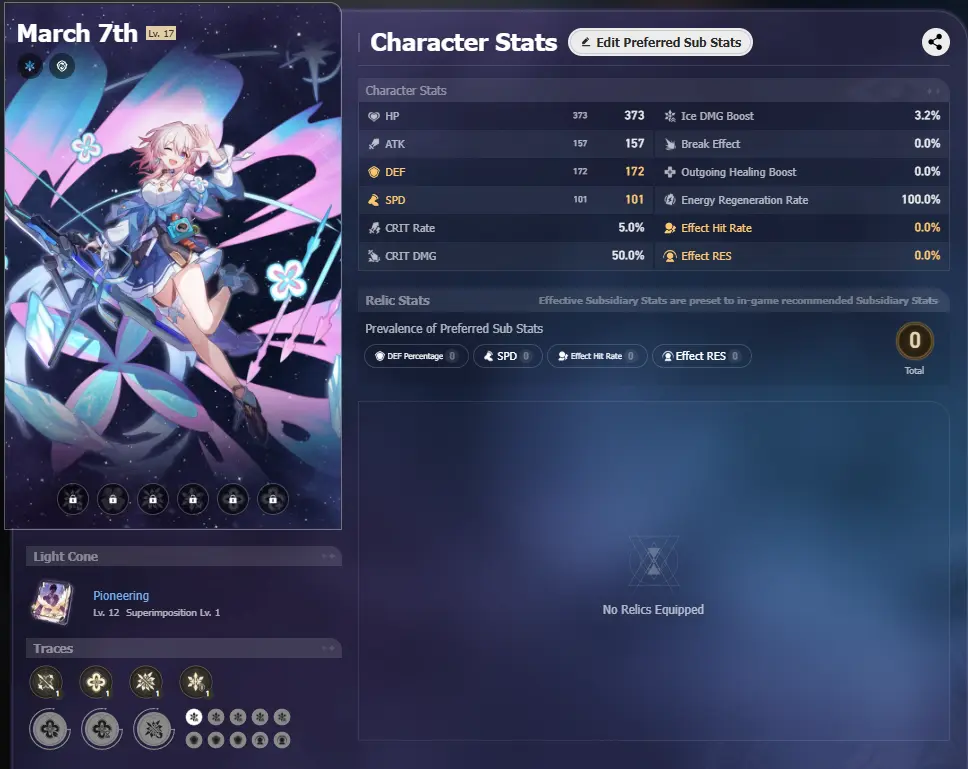The image size is (968, 769).
Task: Collapse the Character Stats section header
Action: coord(653,91)
